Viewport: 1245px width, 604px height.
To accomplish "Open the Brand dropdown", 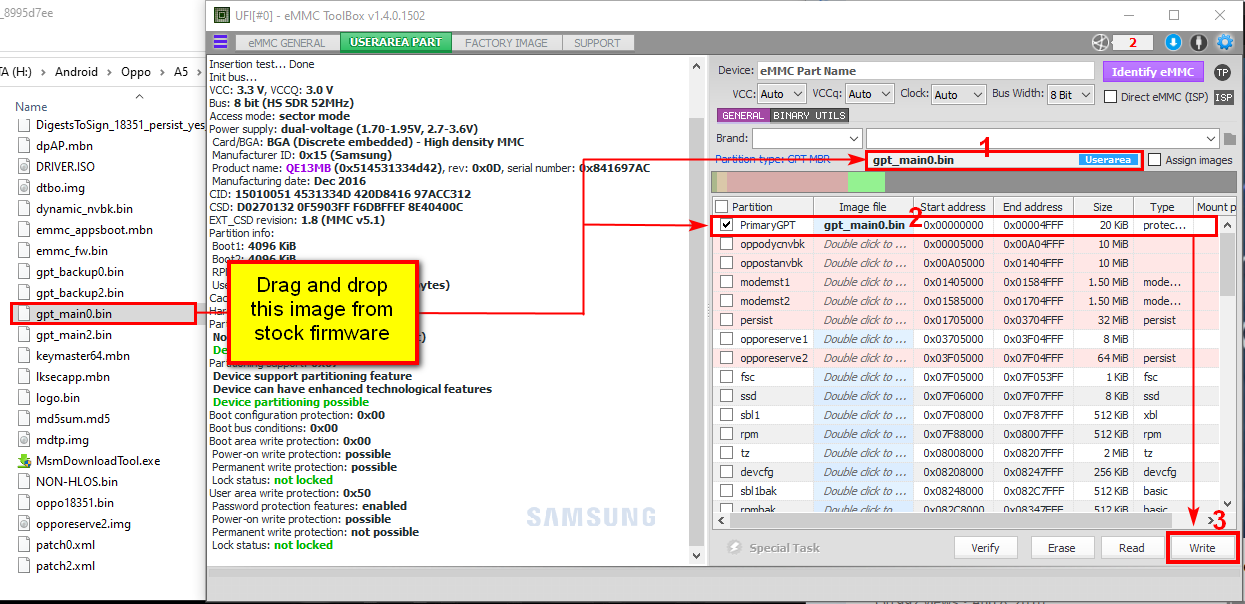I will tap(807, 138).
